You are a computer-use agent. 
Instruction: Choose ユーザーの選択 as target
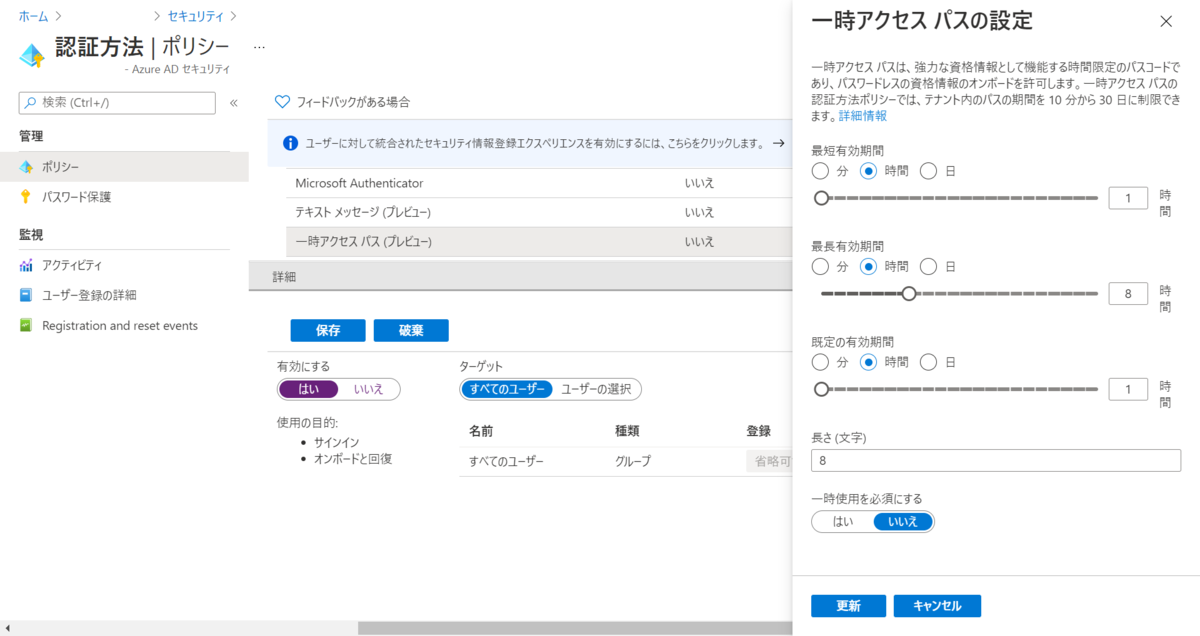coord(597,389)
